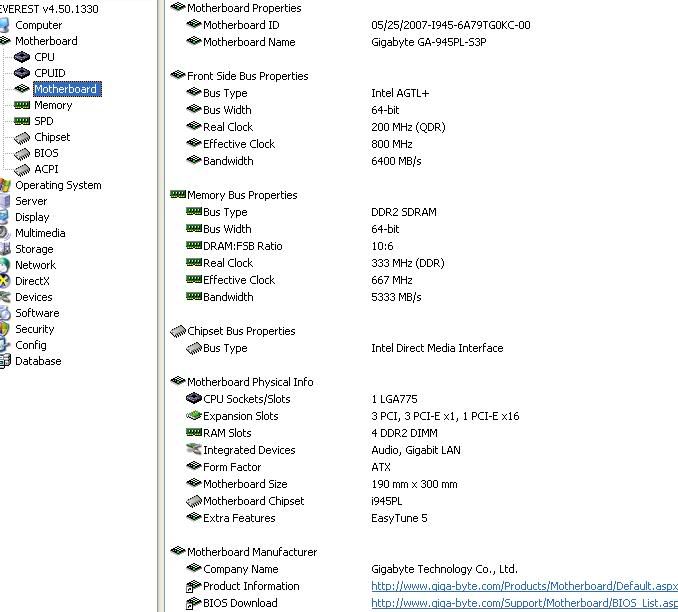Open the Server category

(x=31, y=201)
